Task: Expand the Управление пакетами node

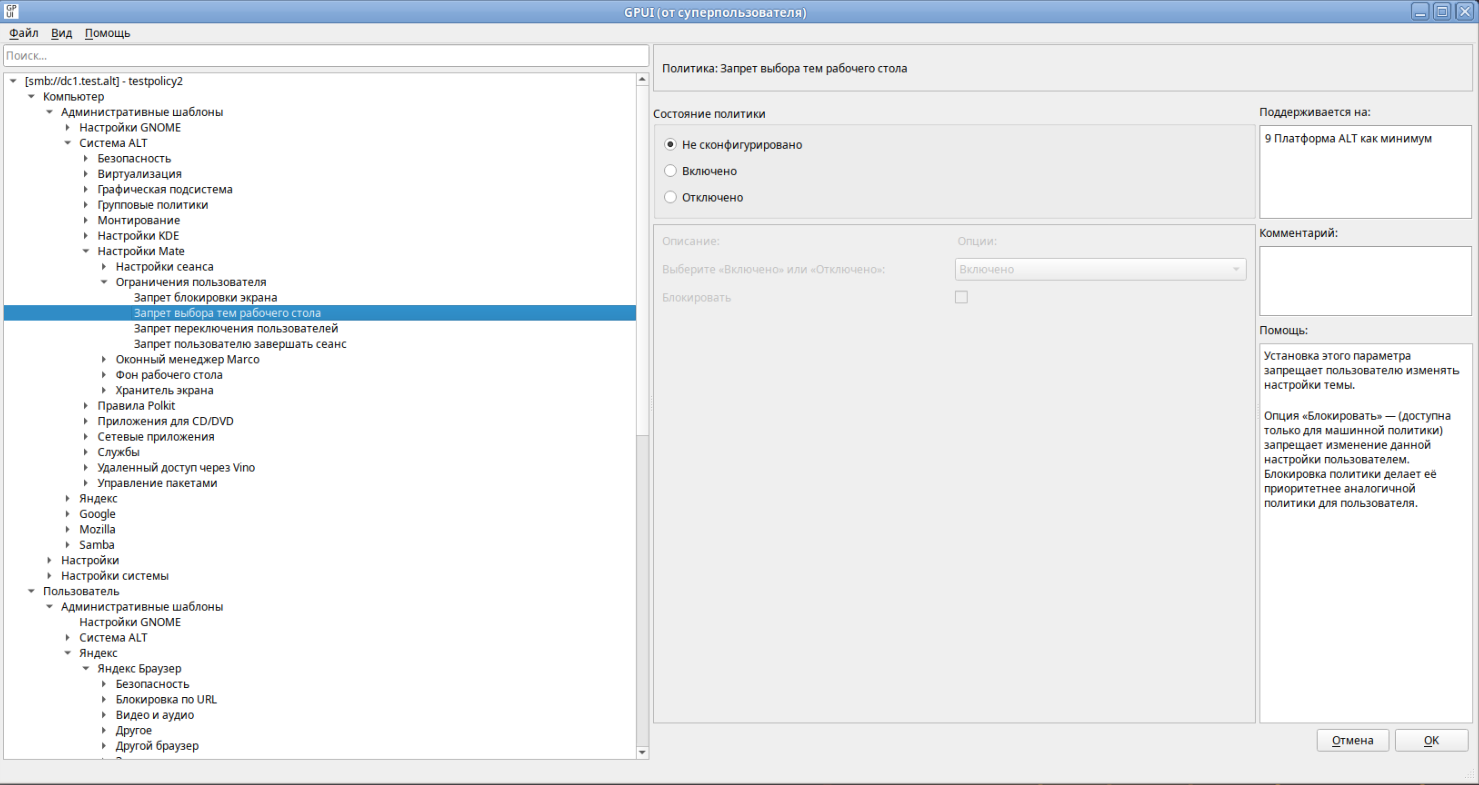Action: tap(86, 483)
